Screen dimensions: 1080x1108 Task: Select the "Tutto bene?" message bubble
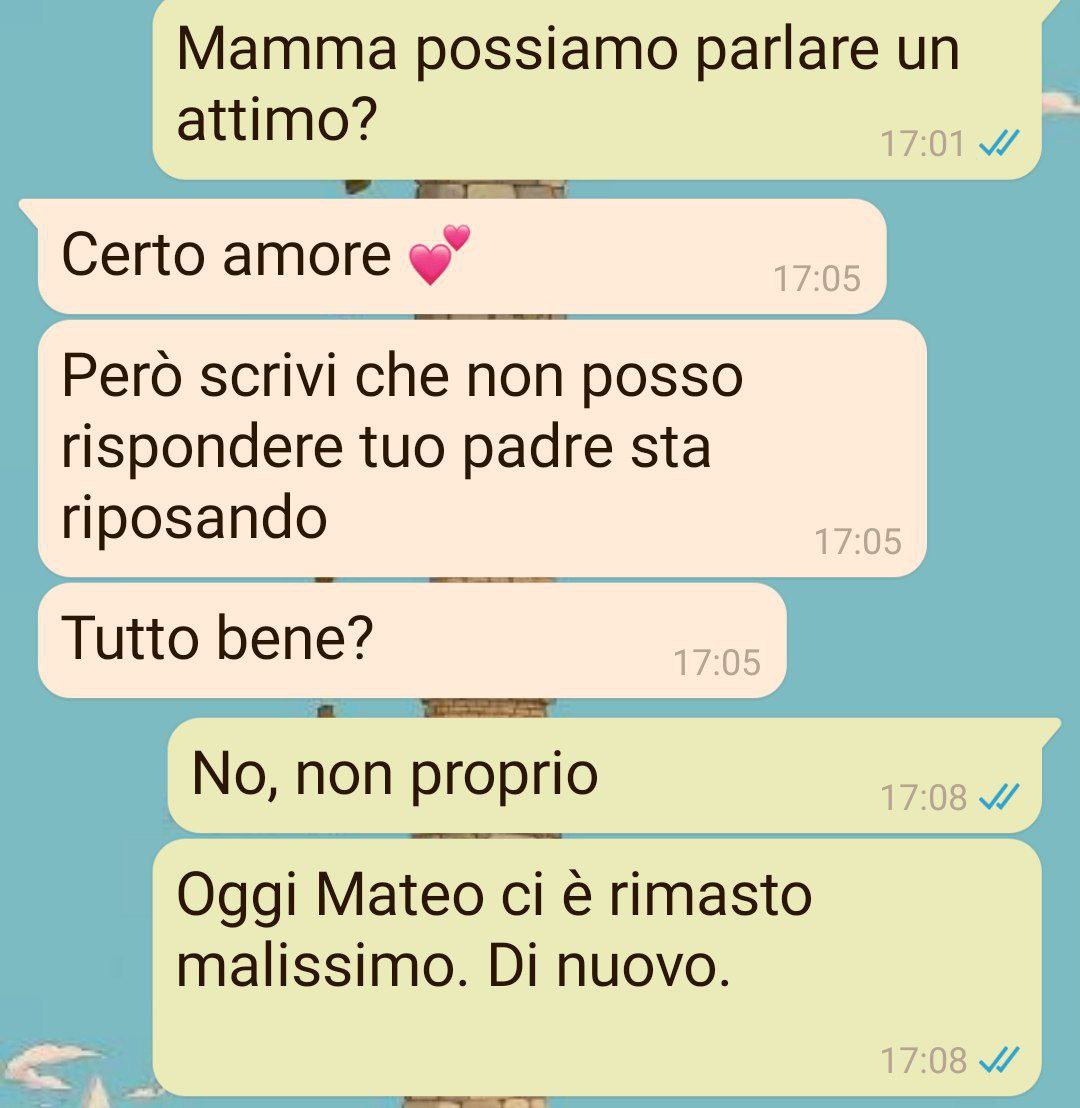(x=412, y=640)
